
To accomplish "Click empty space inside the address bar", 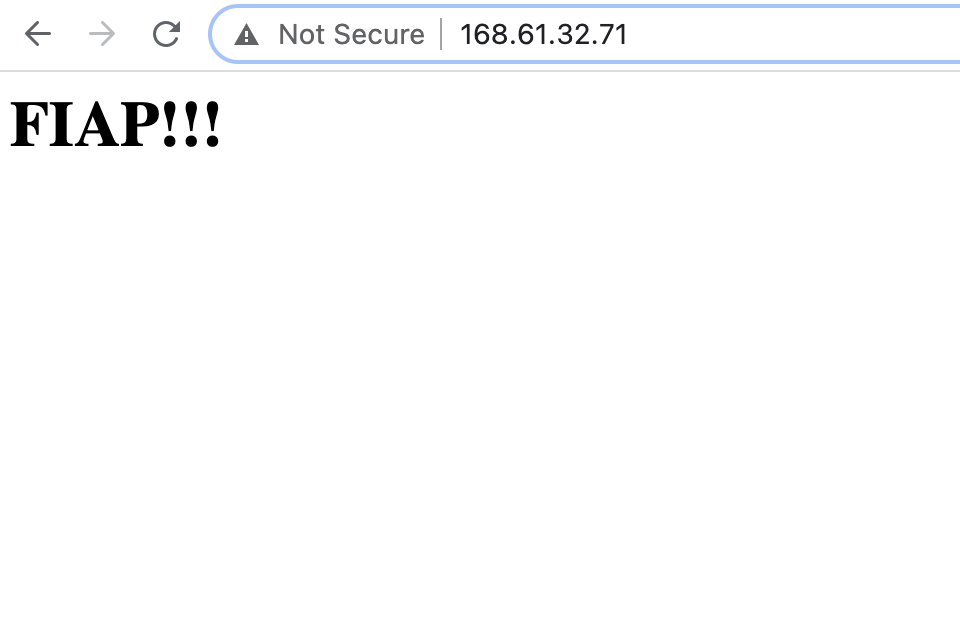I will pos(796,34).
